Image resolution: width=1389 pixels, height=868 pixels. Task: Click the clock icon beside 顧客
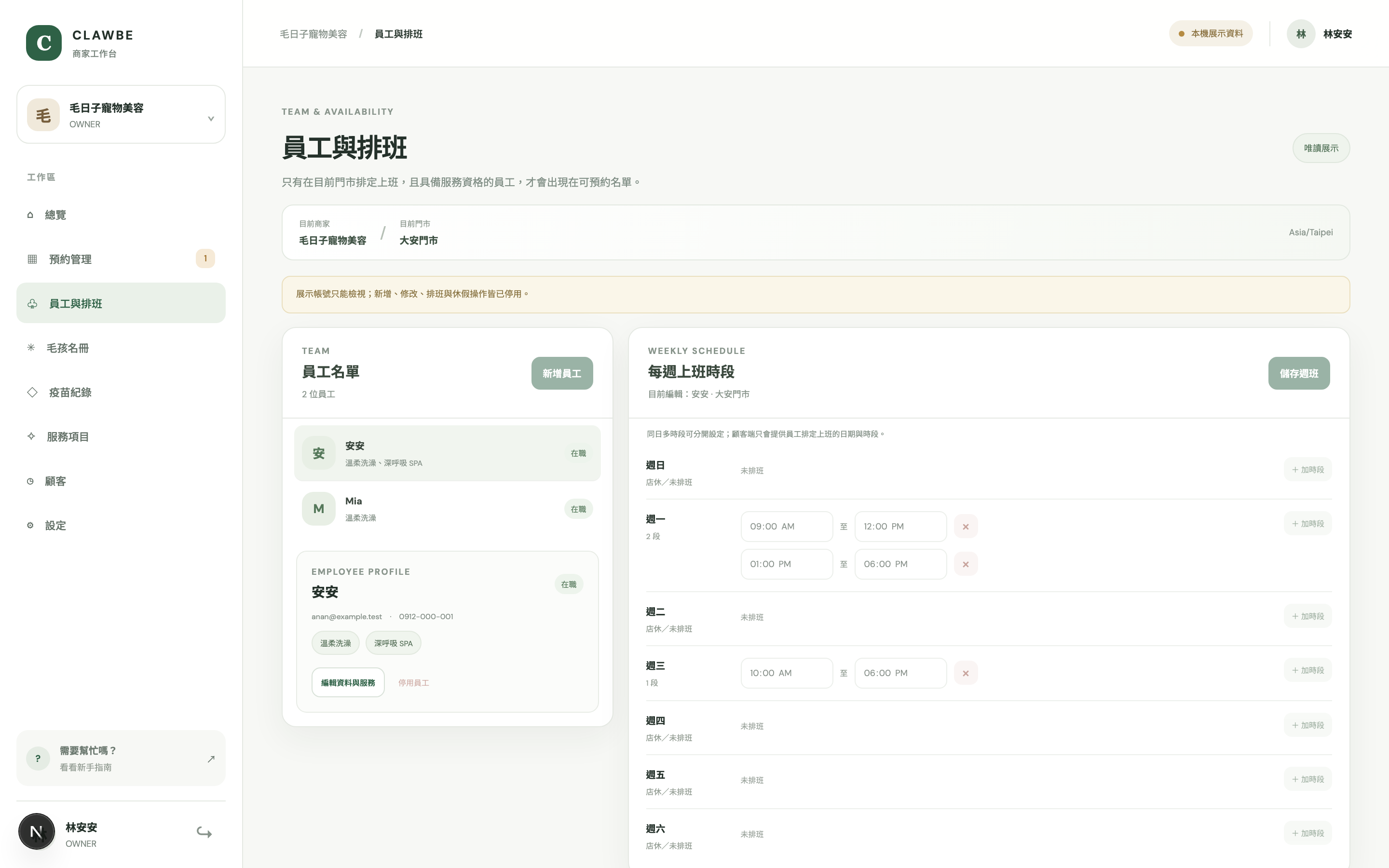click(30, 481)
